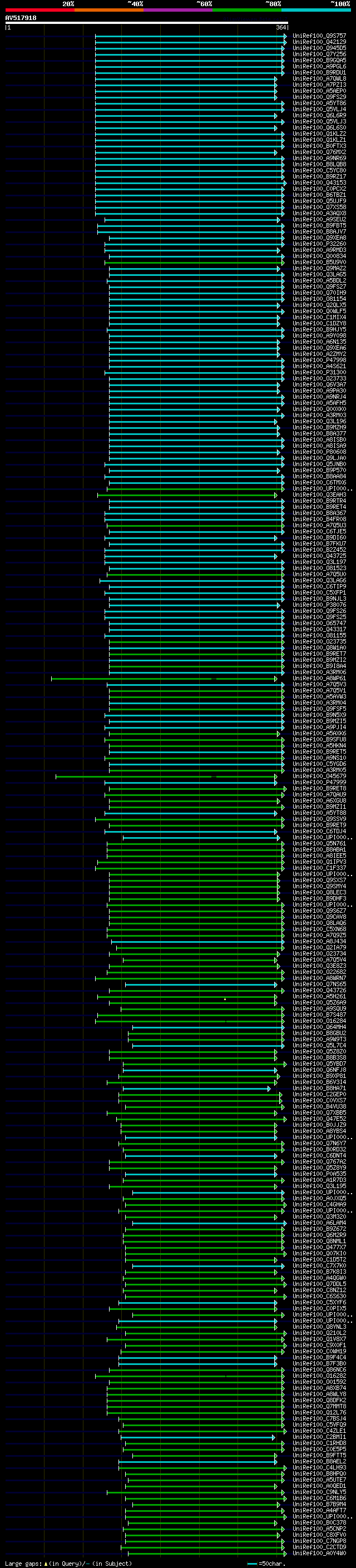Click UniRef100_A7QAU9 text
This screenshot has height=1568, width=356.
[319, 794]
